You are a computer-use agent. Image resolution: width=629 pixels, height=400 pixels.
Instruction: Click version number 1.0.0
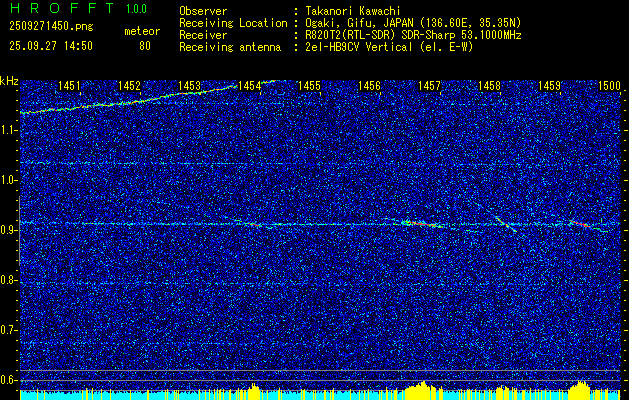pos(136,8)
